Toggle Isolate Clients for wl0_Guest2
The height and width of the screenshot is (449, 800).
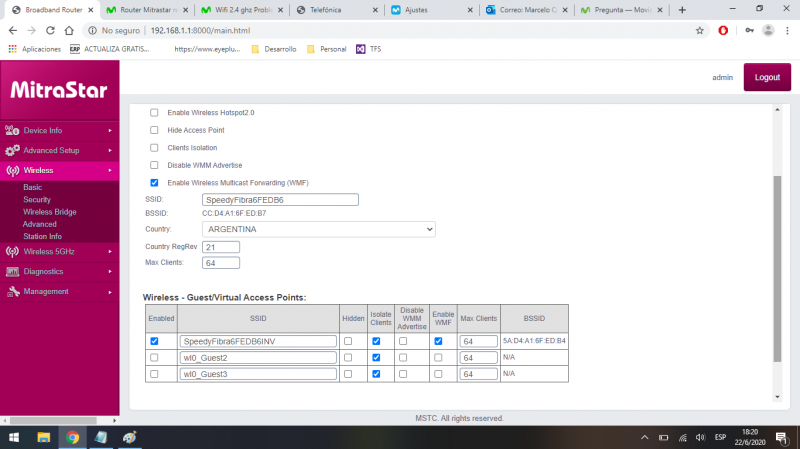point(376,358)
